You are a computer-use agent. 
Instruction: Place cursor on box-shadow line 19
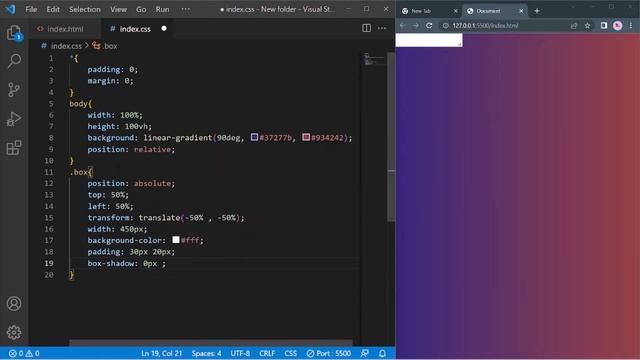(127, 263)
